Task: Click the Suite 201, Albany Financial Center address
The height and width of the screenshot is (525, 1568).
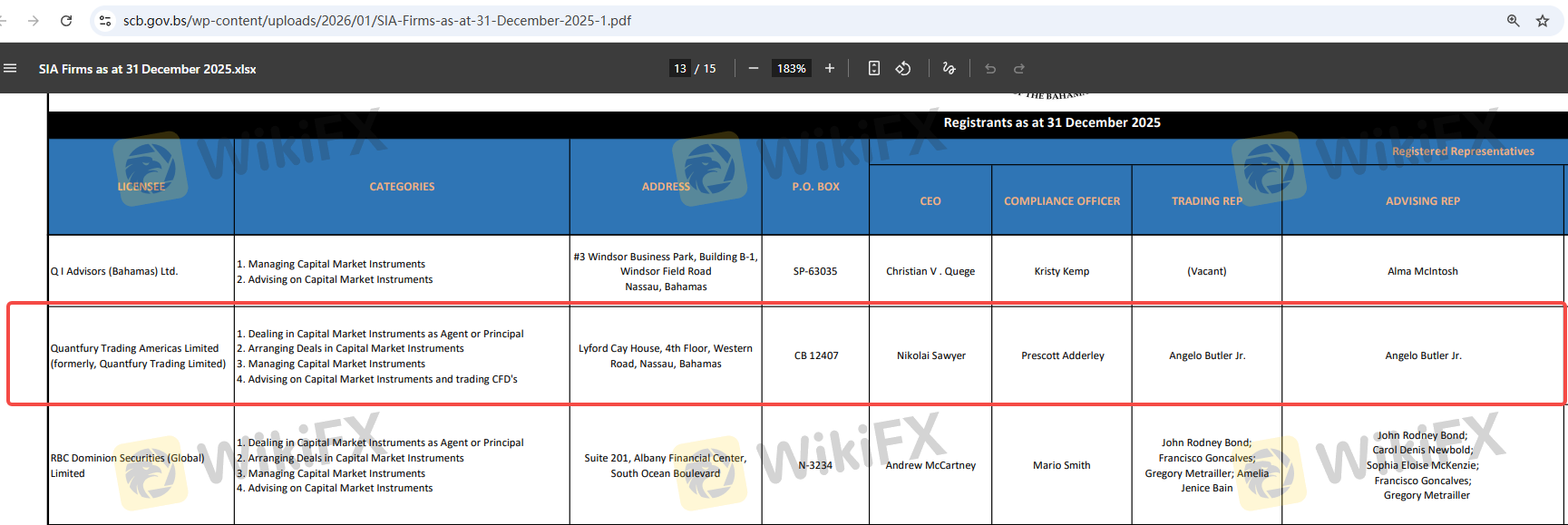Action: 666,465
